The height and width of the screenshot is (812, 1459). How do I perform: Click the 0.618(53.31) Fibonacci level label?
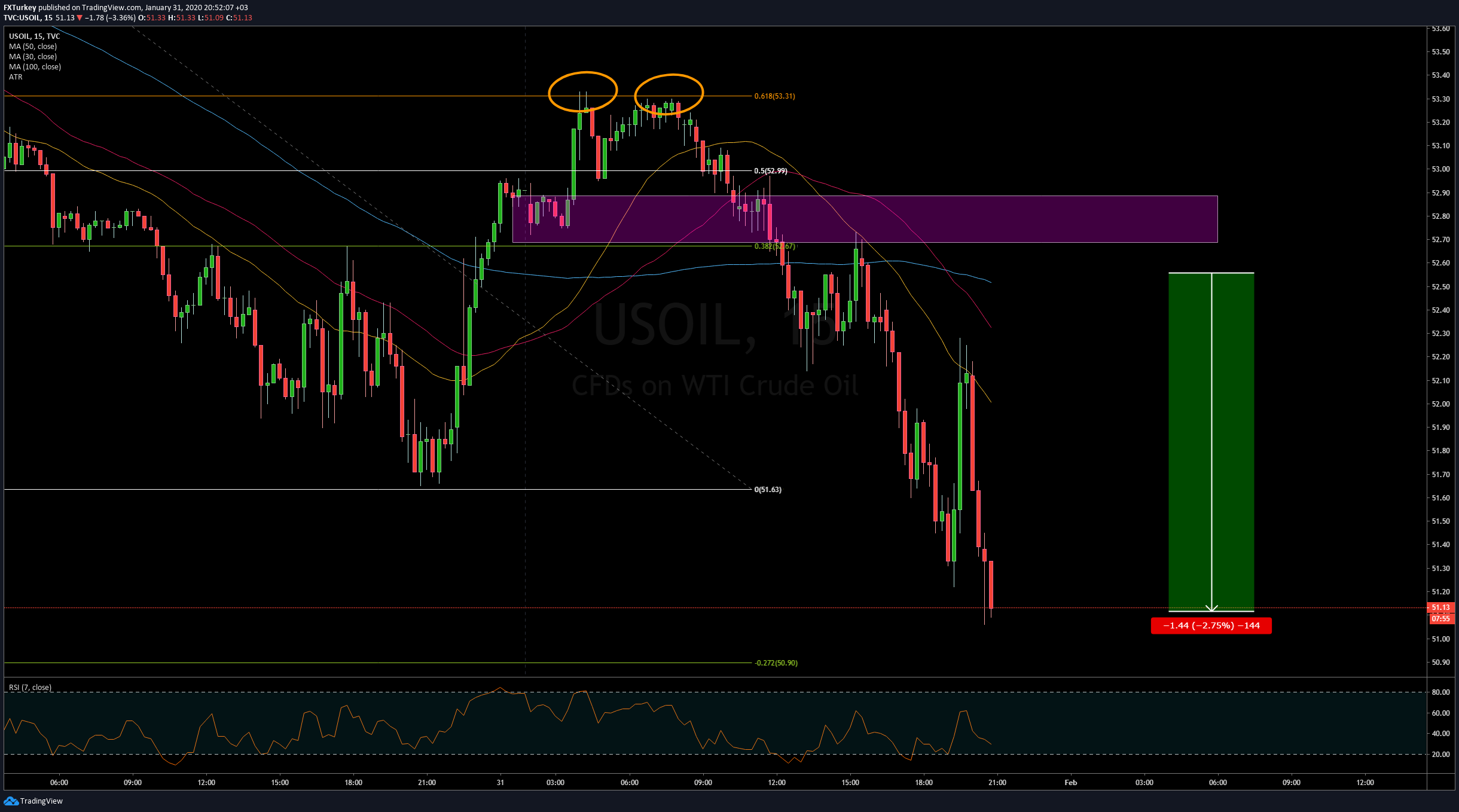[774, 96]
